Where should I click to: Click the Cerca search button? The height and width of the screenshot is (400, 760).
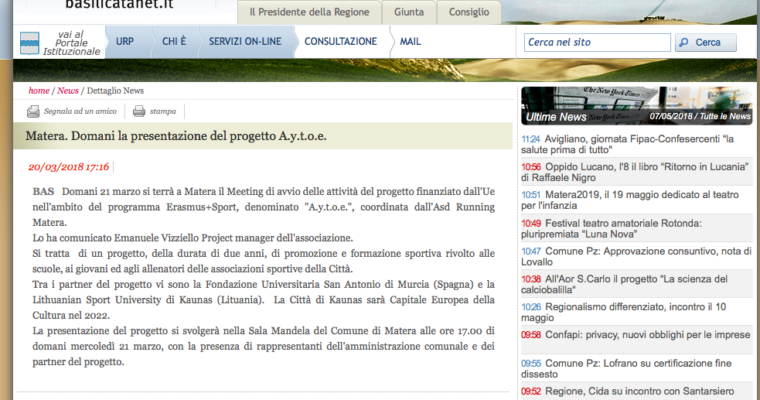coord(706,43)
